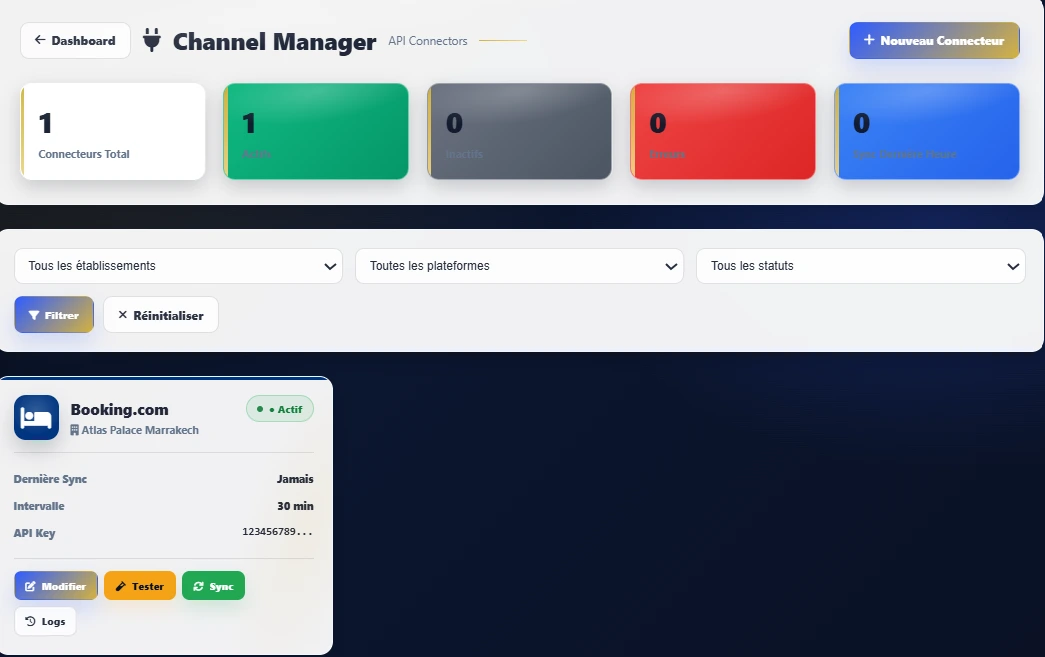
Task: Toggle the Actif status badge on Booking.com
Action: (280, 409)
